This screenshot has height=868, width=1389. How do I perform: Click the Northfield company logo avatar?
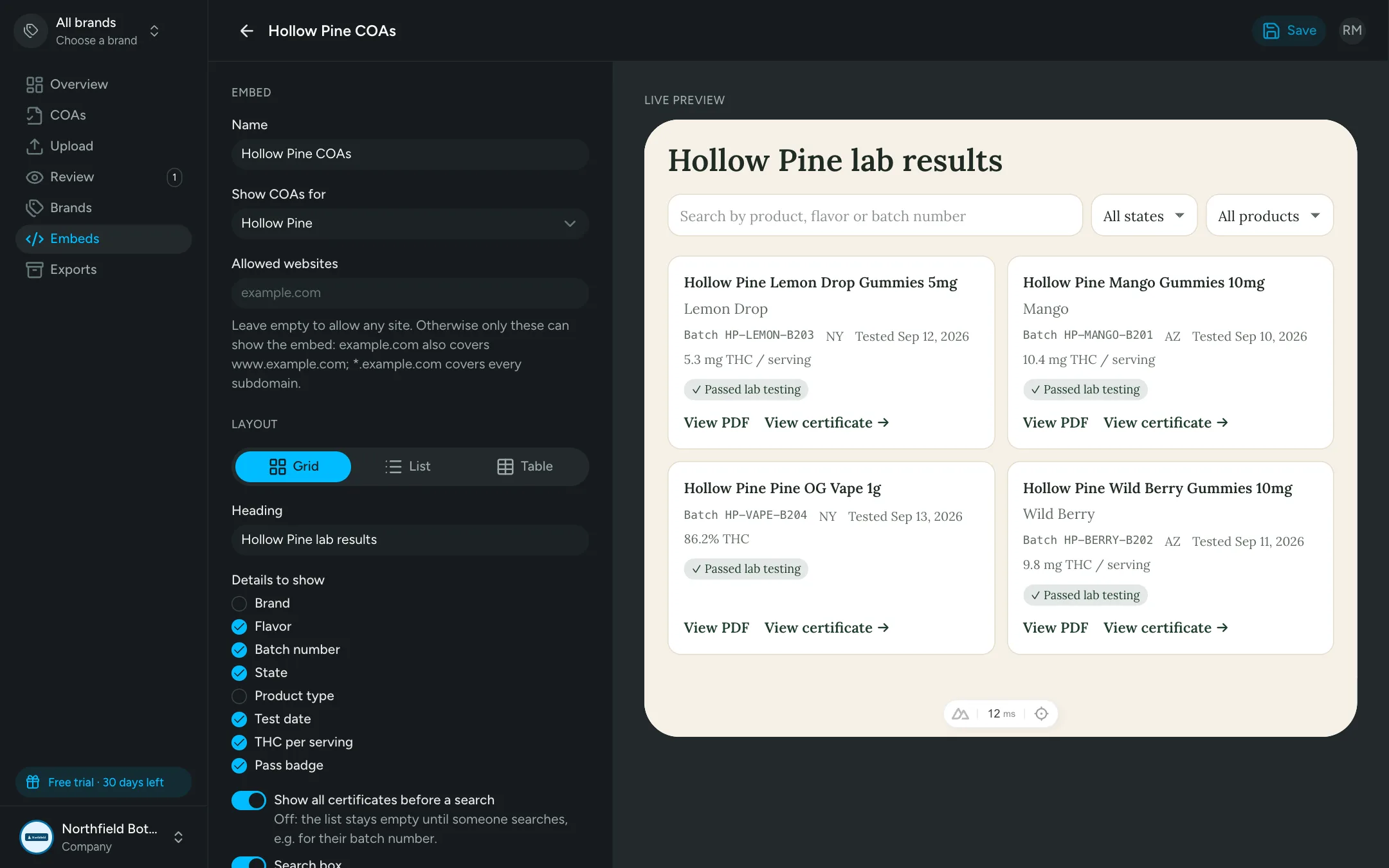[x=37, y=837]
